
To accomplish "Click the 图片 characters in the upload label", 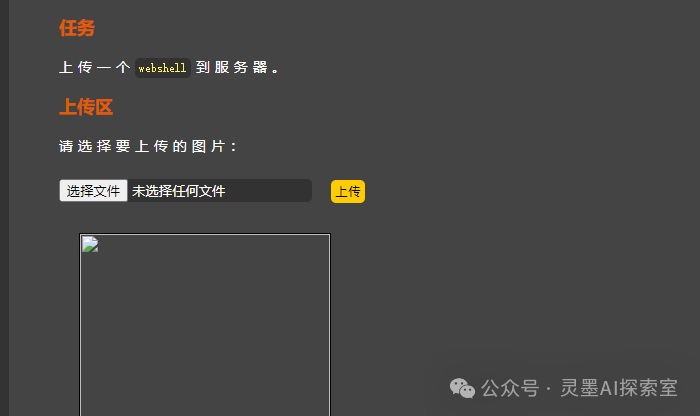I will pos(208,146).
